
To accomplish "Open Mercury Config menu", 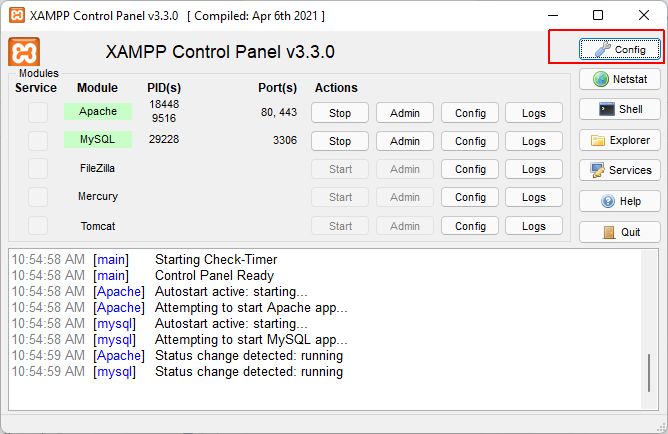I will point(470,197).
